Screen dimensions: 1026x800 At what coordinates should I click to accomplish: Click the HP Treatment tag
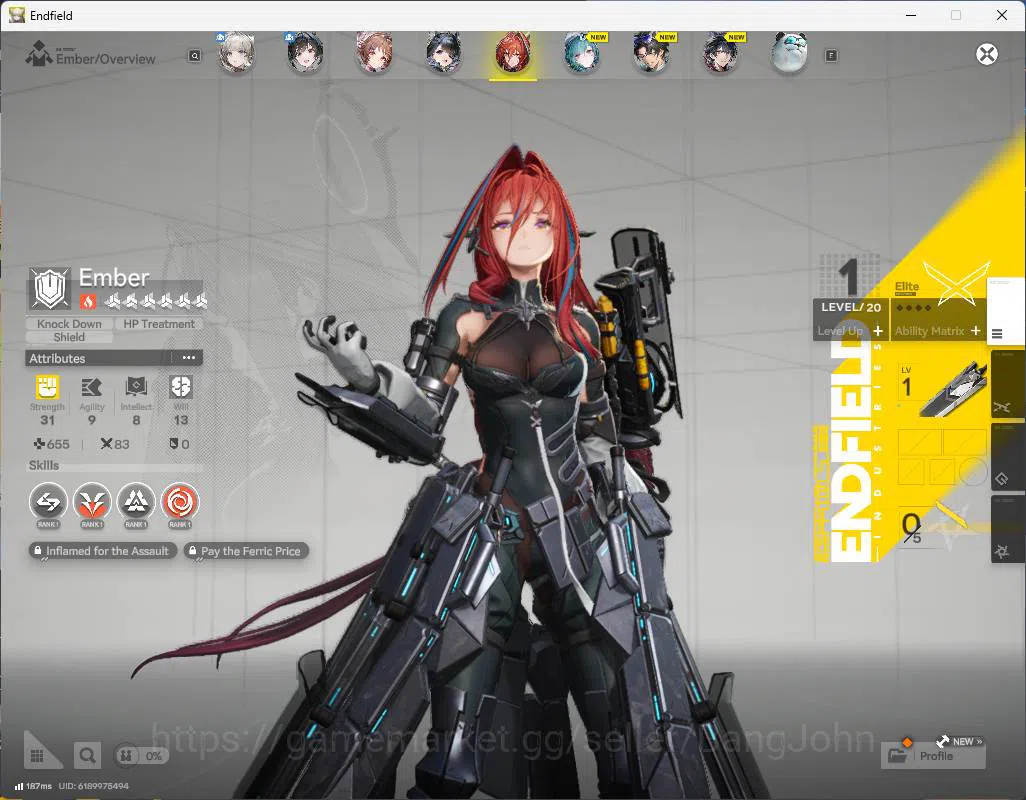(159, 324)
